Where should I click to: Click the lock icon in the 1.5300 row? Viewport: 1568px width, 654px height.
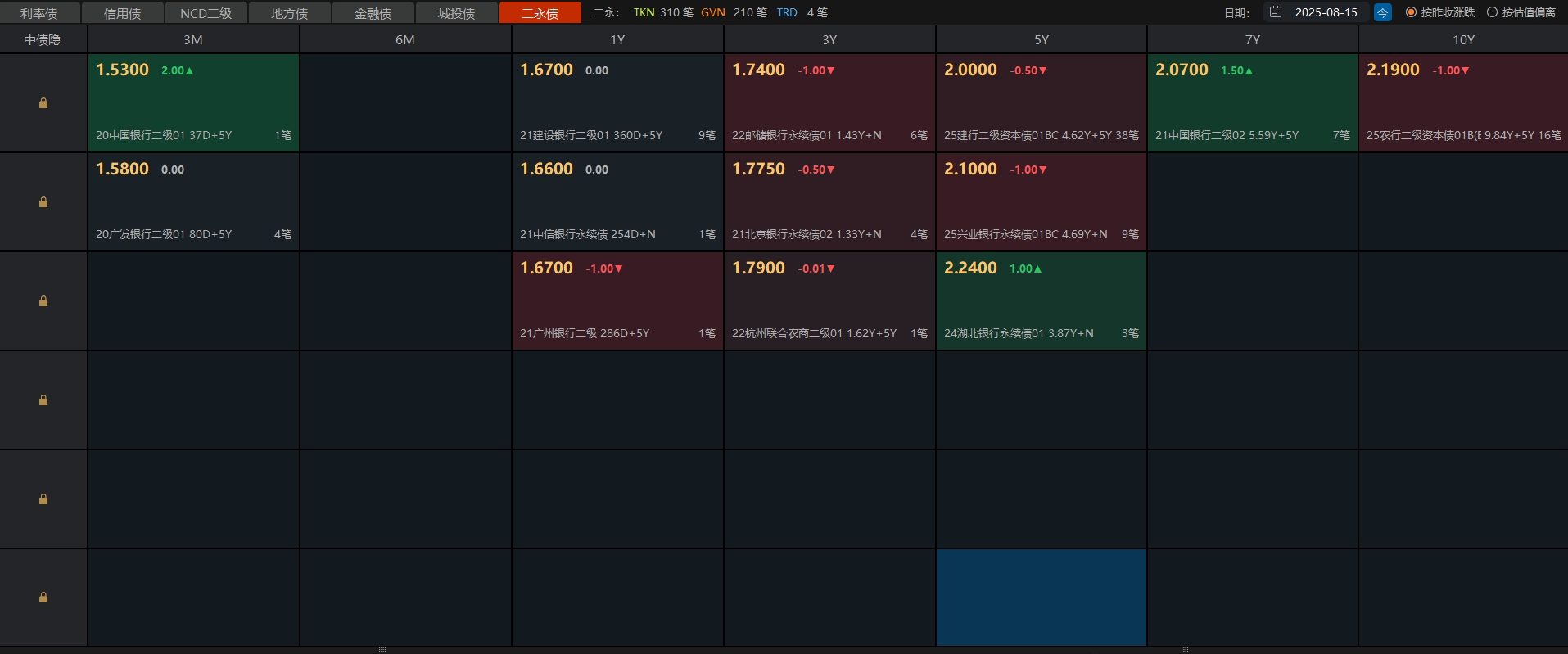point(43,103)
